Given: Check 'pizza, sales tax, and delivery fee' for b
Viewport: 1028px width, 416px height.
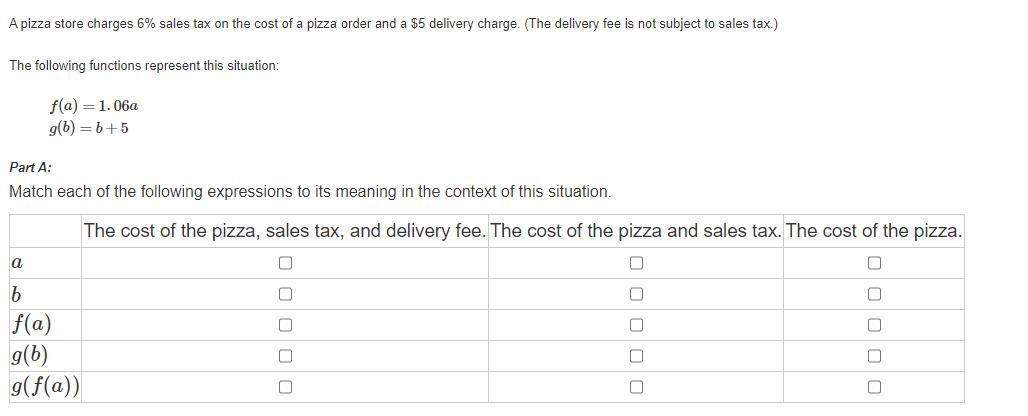Looking at the screenshot, I should [x=285, y=294].
